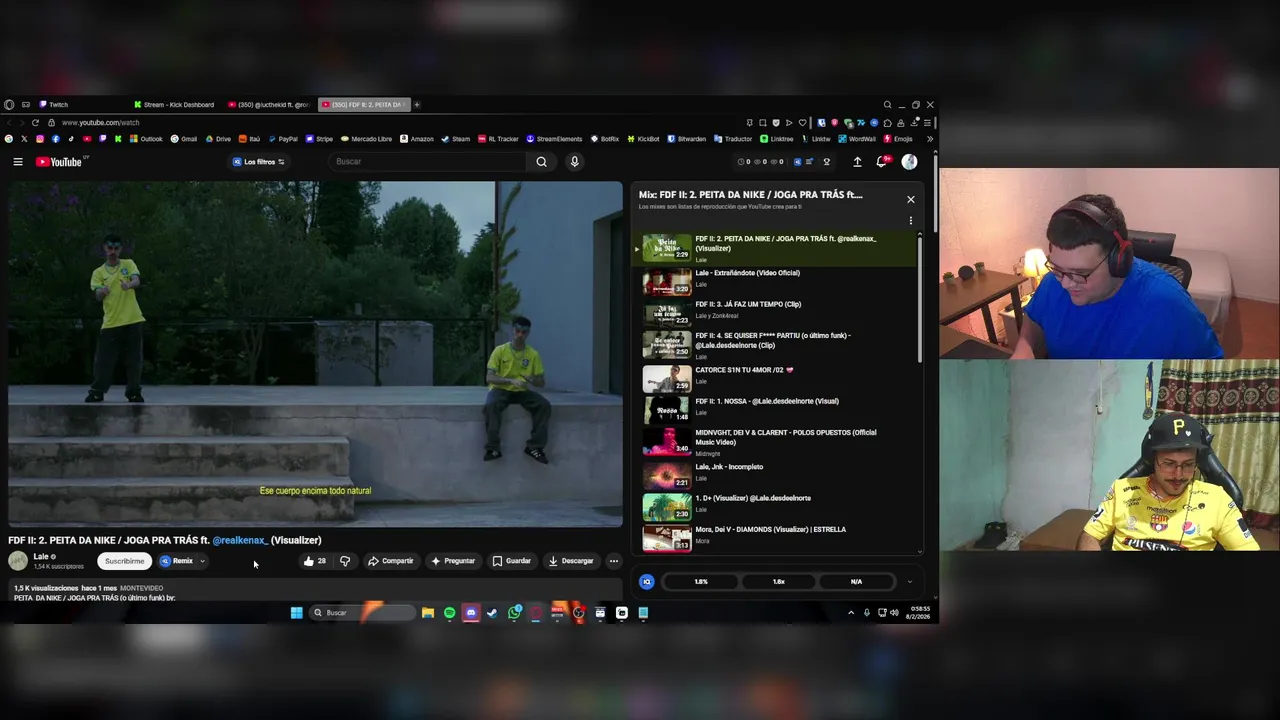The image size is (1280, 720).
Task: Reload the page with the browser refresh icon
Action: pyautogui.click(x=35, y=122)
